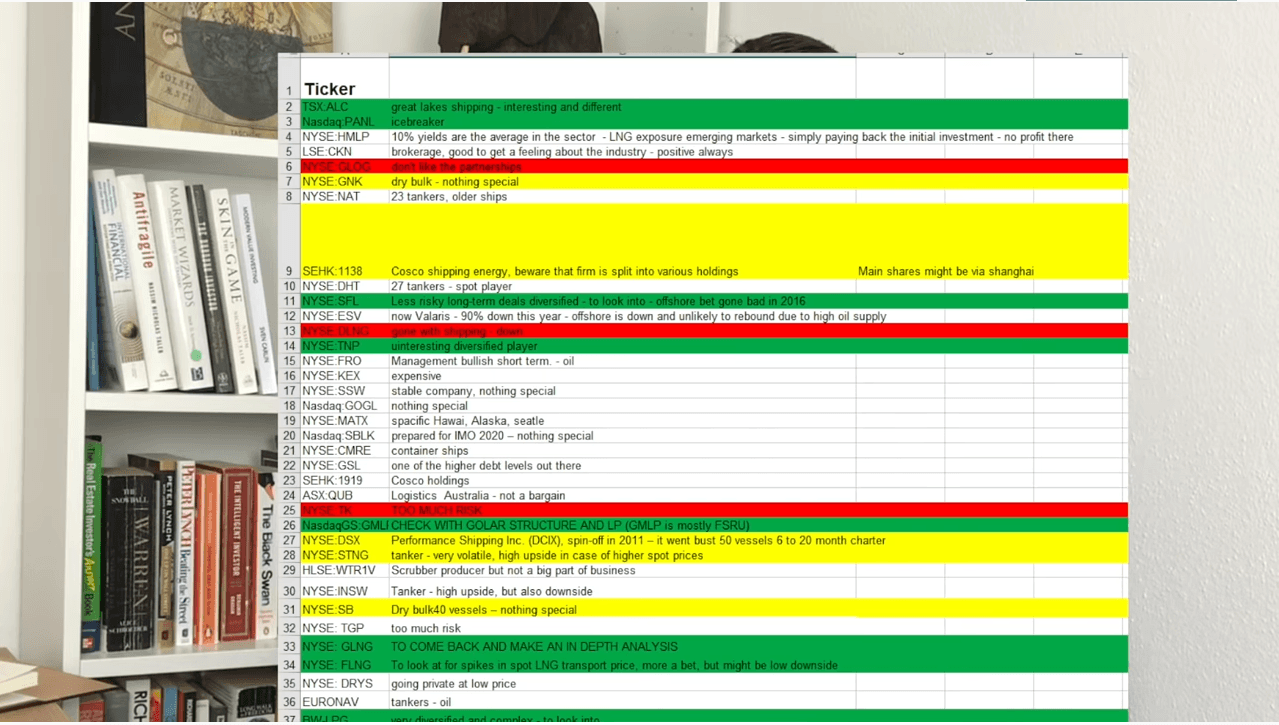Click 'Main shares might be via shanghai' cell
This screenshot has height=725, width=1279.
[x=945, y=271]
